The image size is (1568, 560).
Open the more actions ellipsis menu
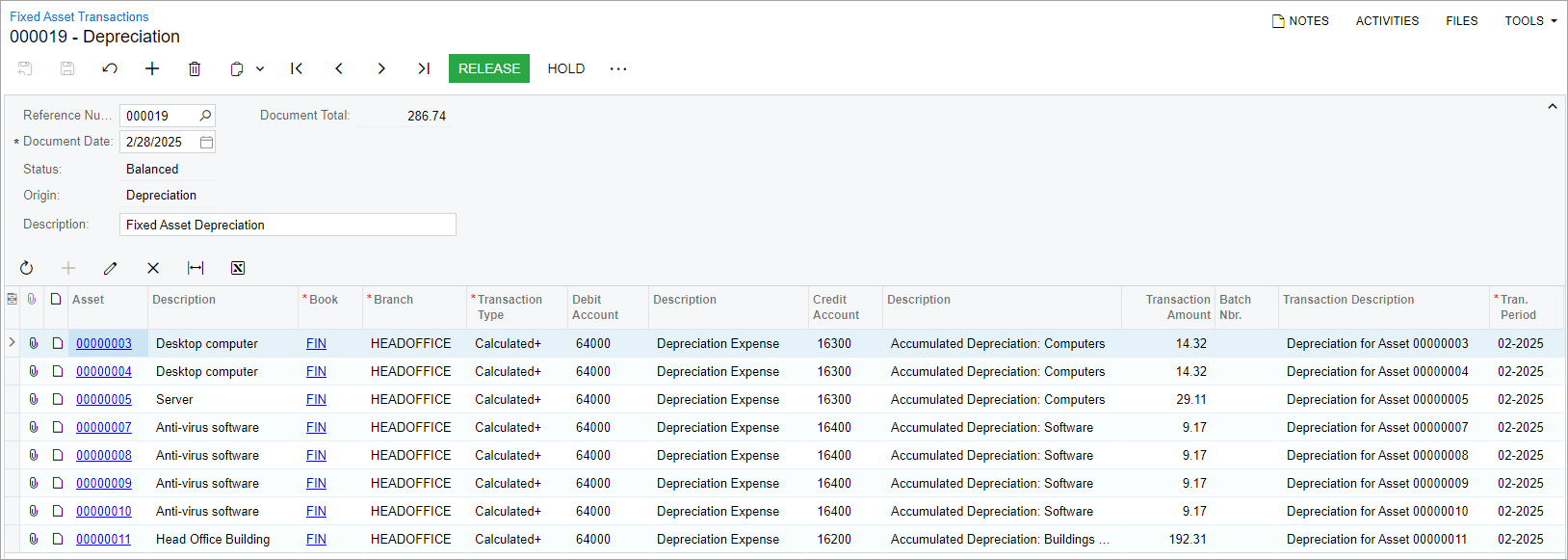618,68
